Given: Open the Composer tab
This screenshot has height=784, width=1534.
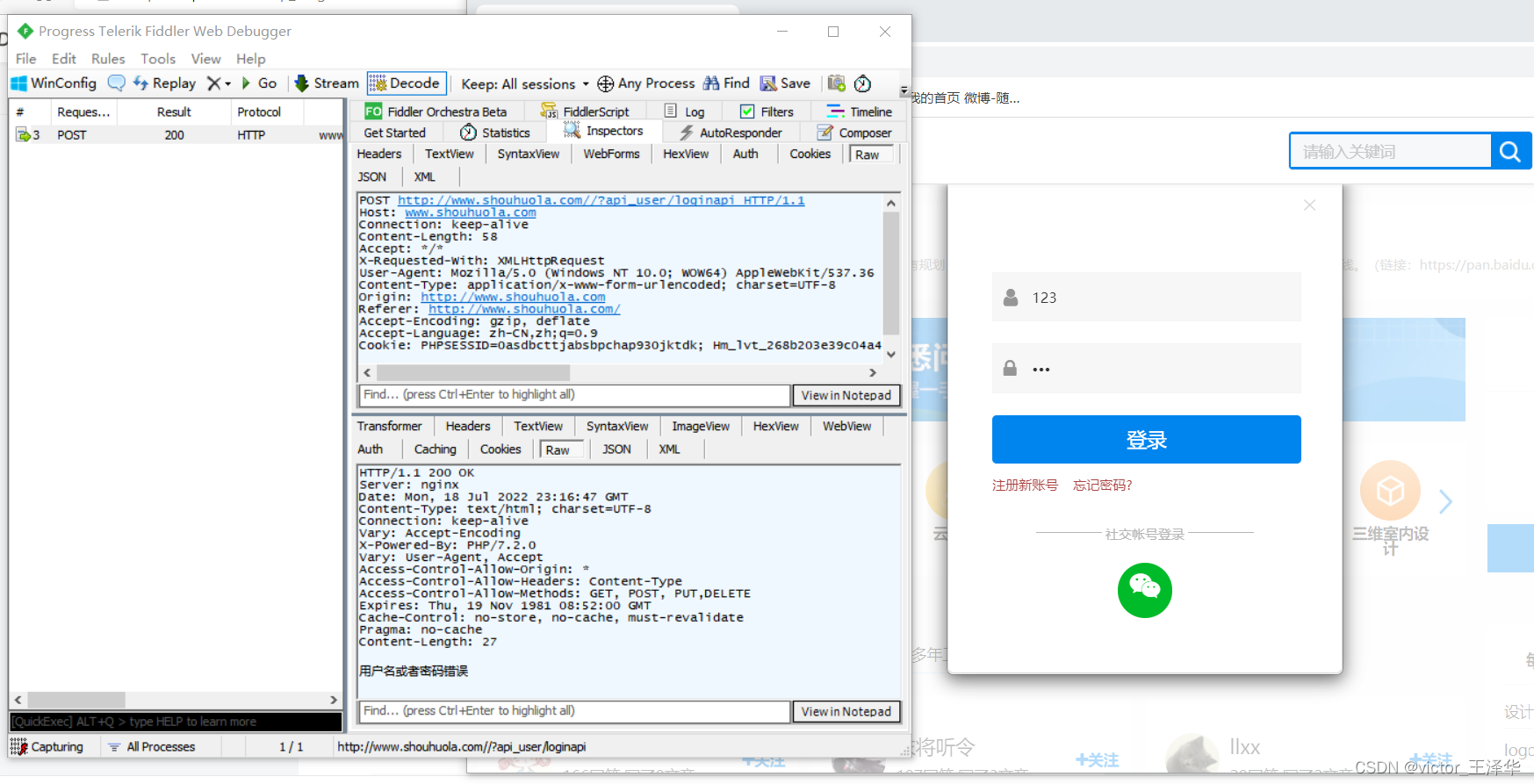Looking at the screenshot, I should click(x=854, y=133).
